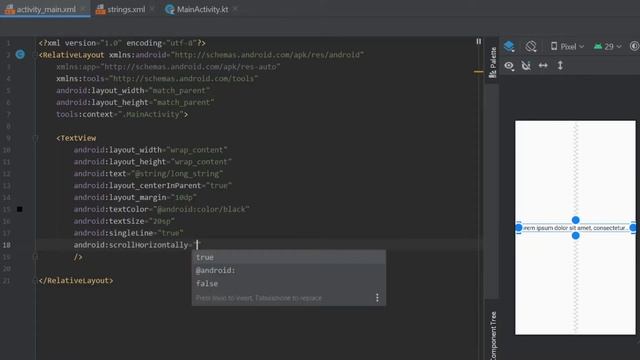Click the yellow warning stripe in scrollbar
Image resolution: width=640 pixels, height=360 pixels.
[479, 72]
